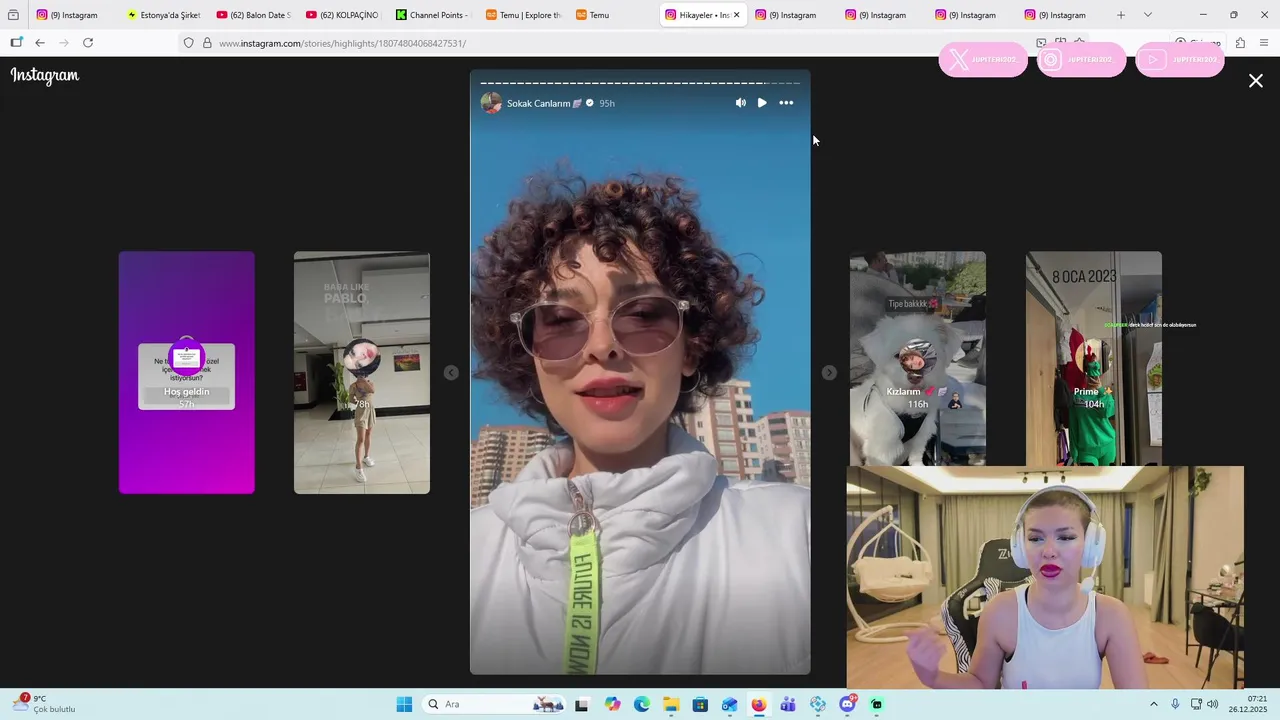Switch to Channel Points tab
Viewport: 1280px width, 720px height.
433,15
